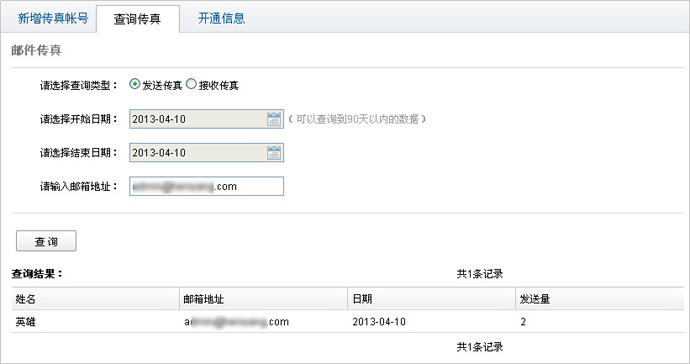
Task: Focus the email address input field
Action: point(206,186)
